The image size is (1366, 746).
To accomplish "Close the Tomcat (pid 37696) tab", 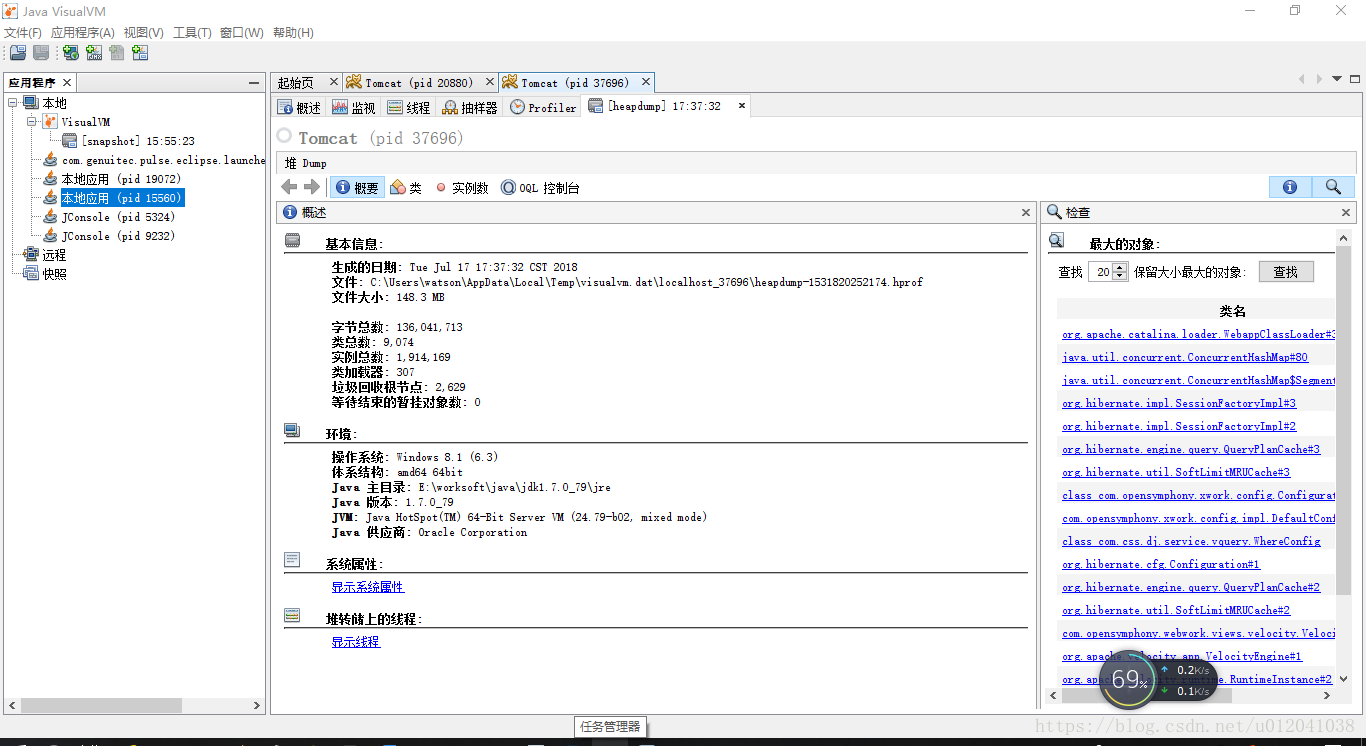I will (646, 82).
